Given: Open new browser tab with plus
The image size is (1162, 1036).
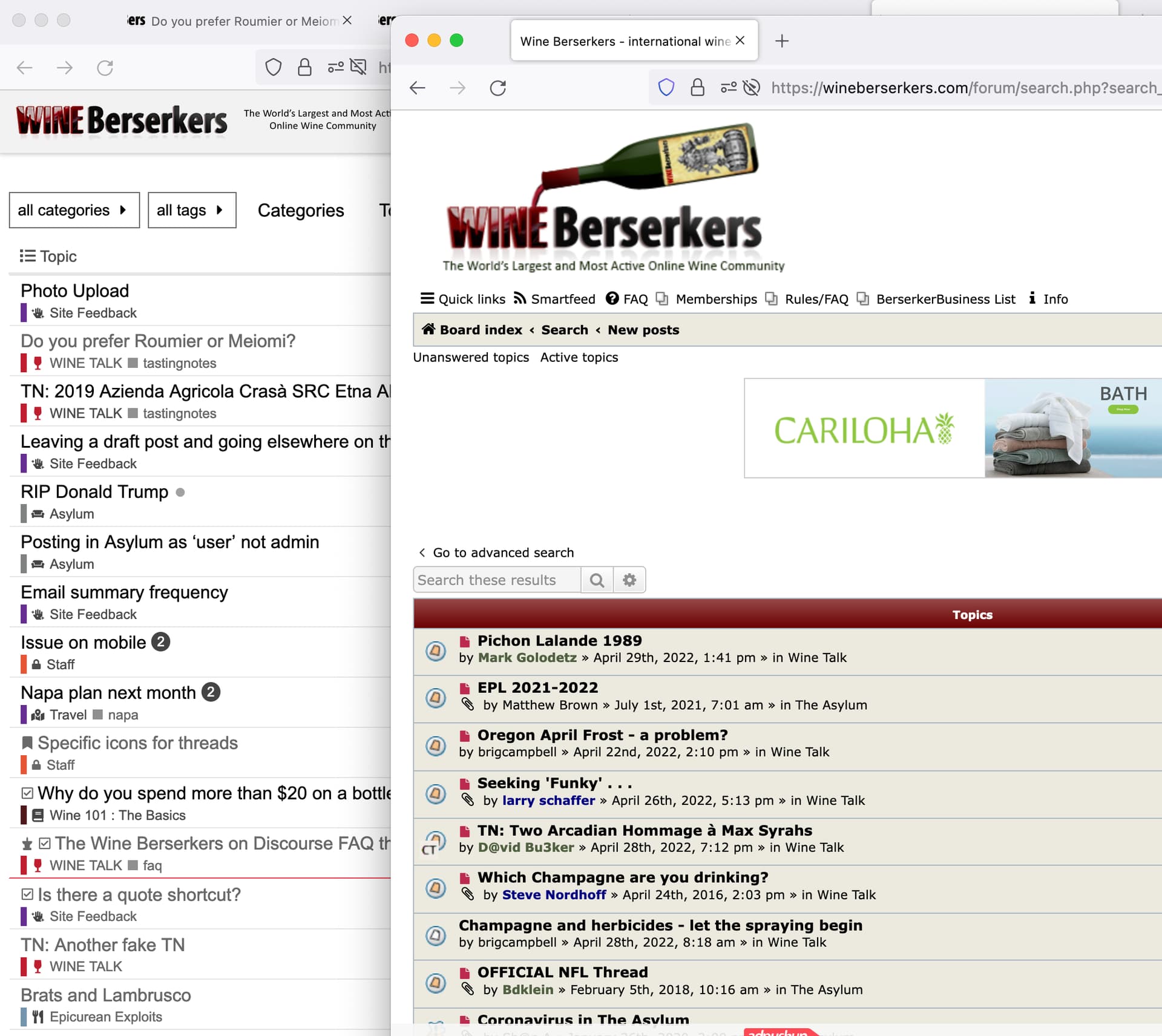Looking at the screenshot, I should pos(781,41).
